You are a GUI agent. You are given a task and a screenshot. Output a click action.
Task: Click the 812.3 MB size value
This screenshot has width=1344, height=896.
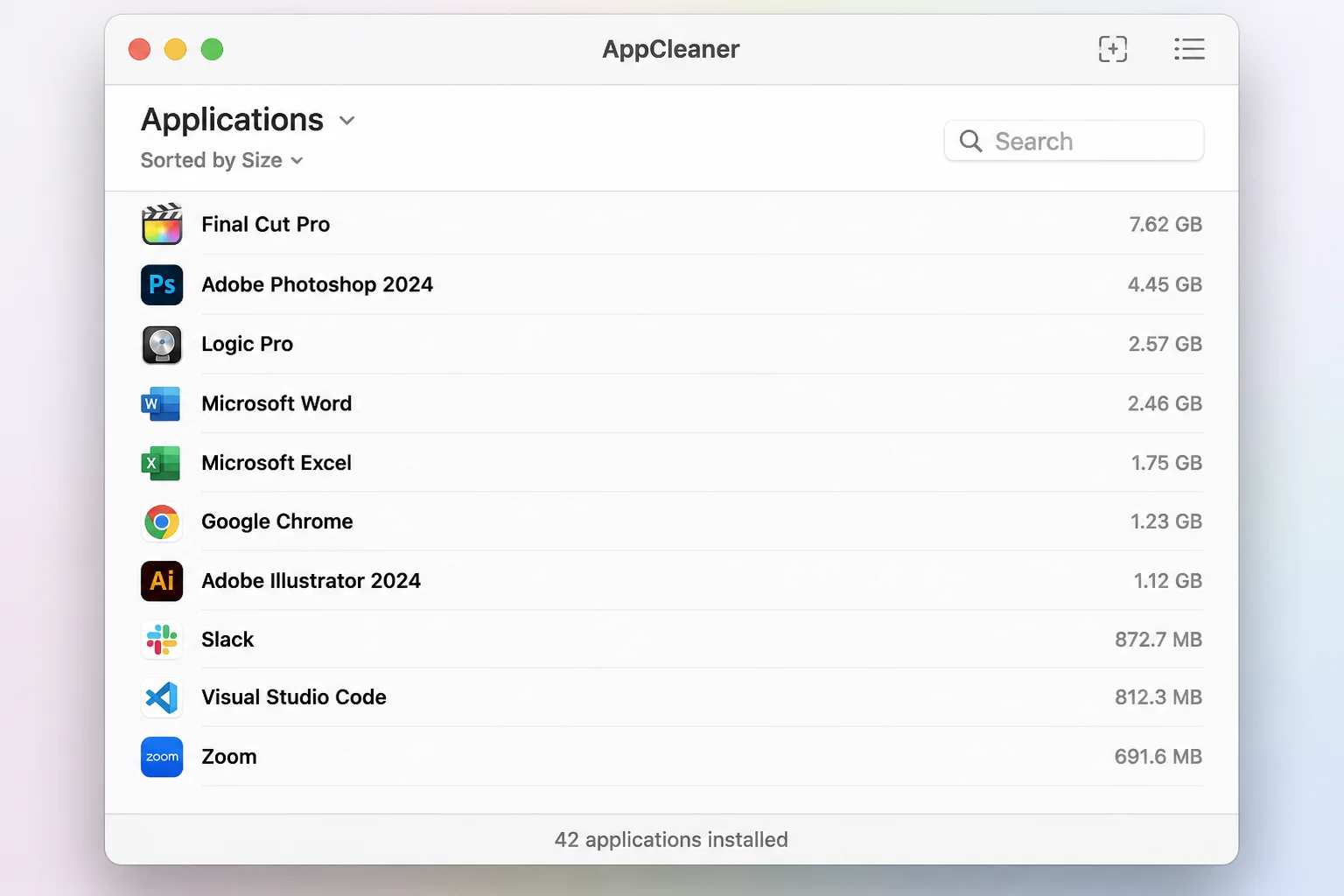click(1158, 697)
